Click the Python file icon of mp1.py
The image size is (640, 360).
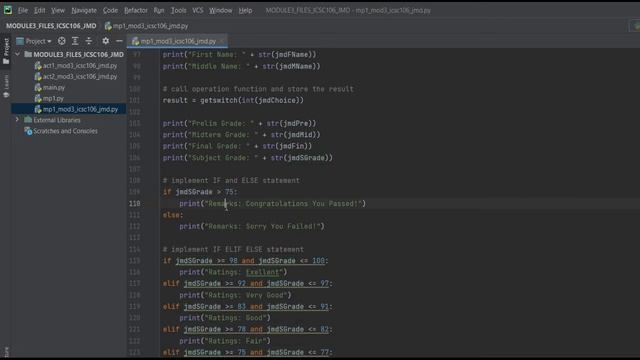tap(38, 98)
